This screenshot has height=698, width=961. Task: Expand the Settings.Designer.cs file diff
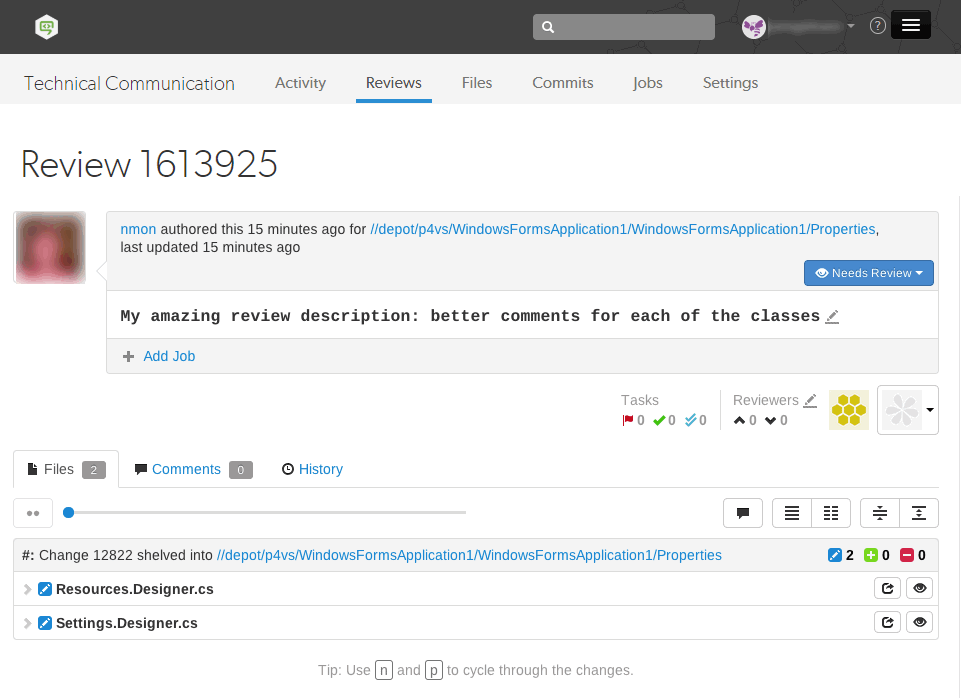pos(28,623)
